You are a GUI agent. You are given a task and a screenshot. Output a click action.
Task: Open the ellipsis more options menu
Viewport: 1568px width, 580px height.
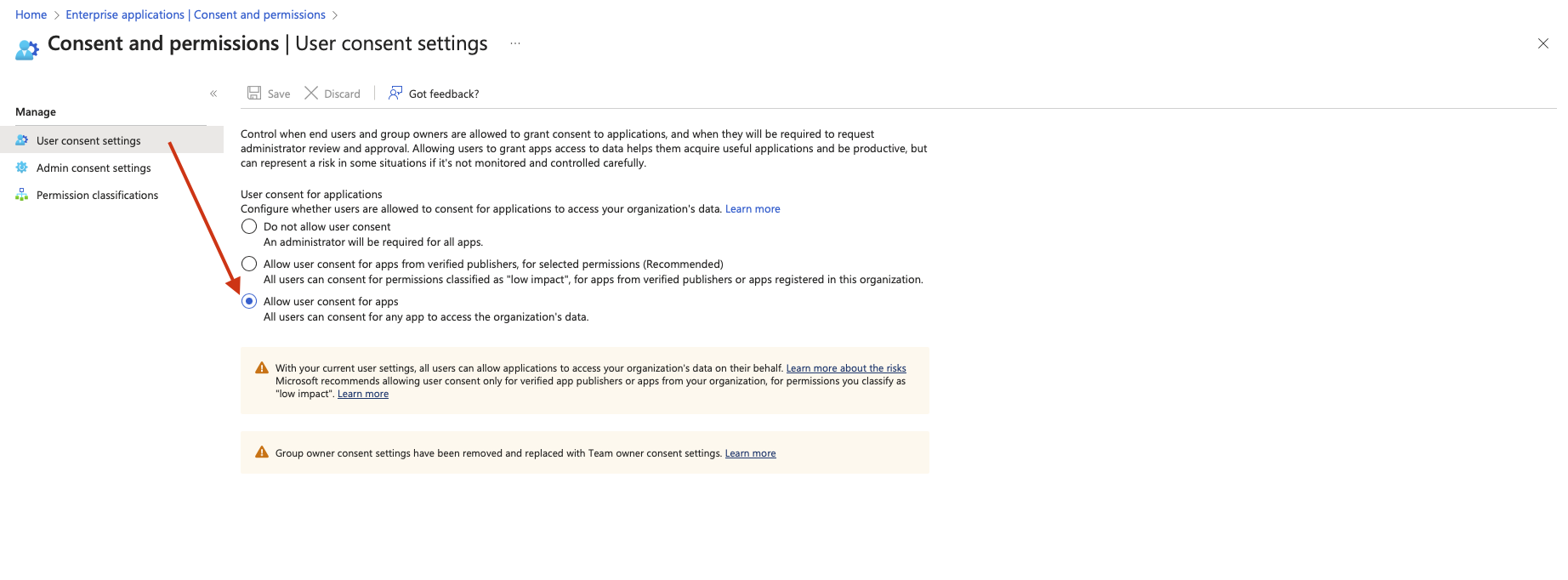(x=515, y=43)
